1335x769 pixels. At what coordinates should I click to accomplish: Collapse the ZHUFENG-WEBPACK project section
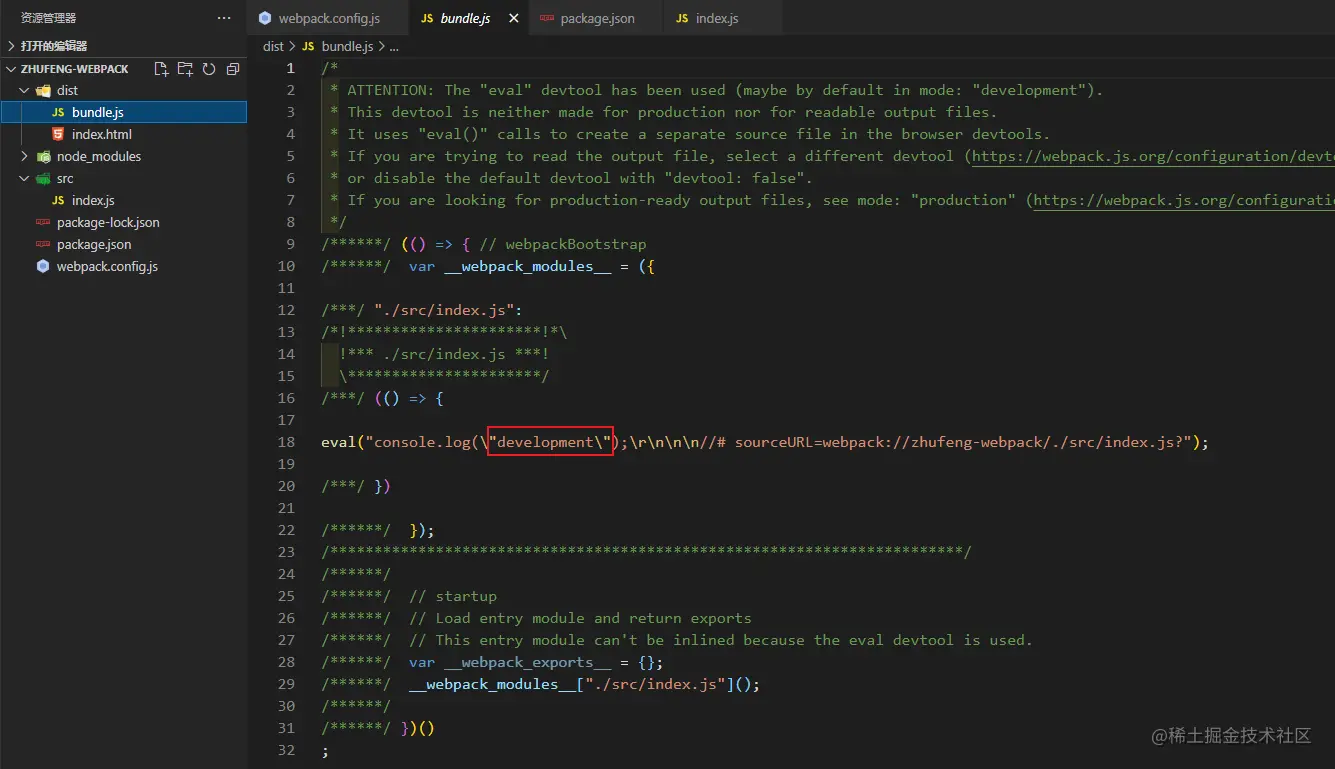coord(11,69)
